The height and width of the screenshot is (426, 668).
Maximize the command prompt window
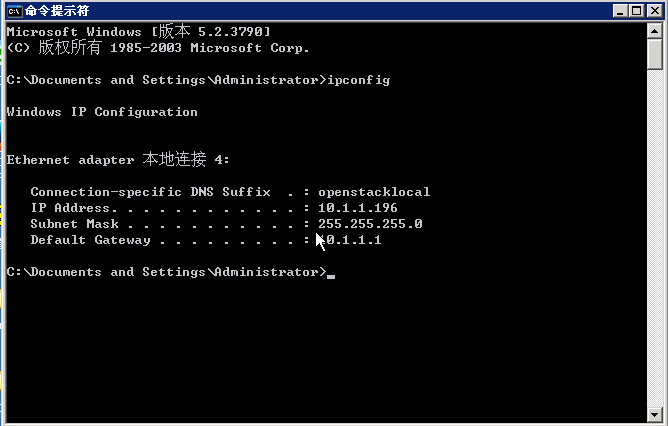[637, 11]
